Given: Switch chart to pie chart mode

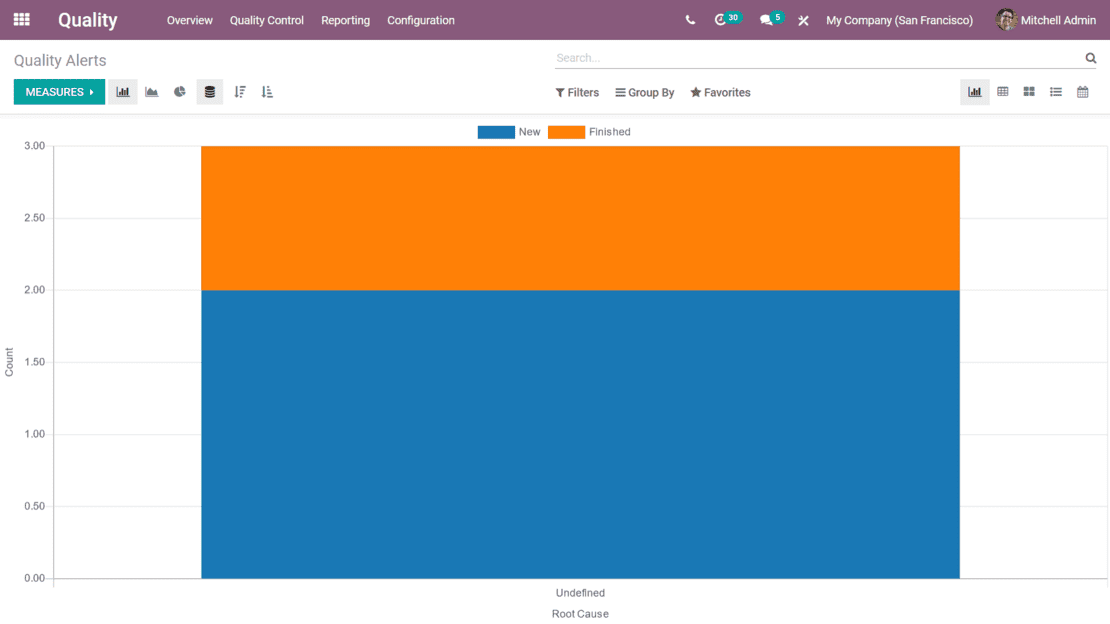Looking at the screenshot, I should (x=180, y=92).
